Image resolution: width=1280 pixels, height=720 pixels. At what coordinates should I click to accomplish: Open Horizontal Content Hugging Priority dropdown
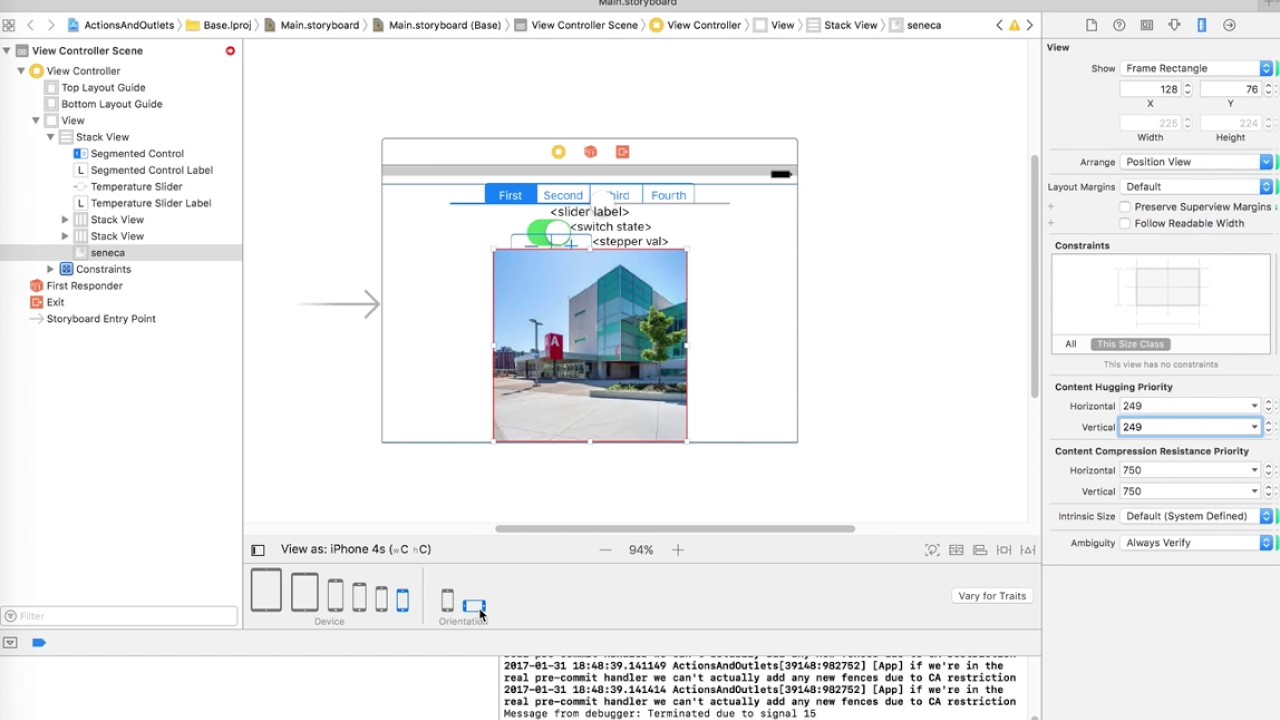(1254, 406)
